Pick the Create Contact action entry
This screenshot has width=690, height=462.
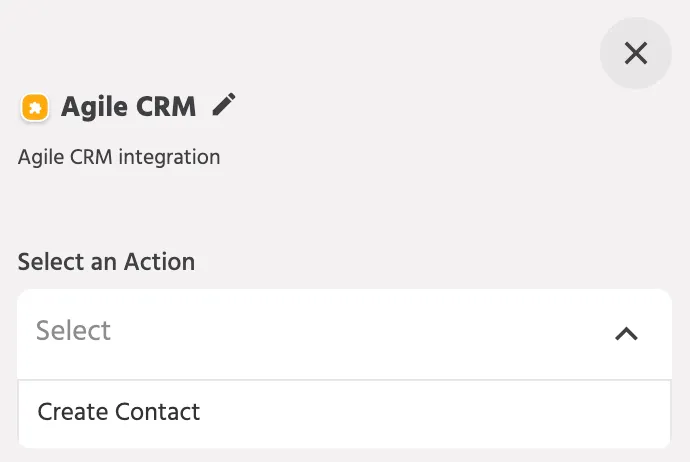click(x=344, y=412)
